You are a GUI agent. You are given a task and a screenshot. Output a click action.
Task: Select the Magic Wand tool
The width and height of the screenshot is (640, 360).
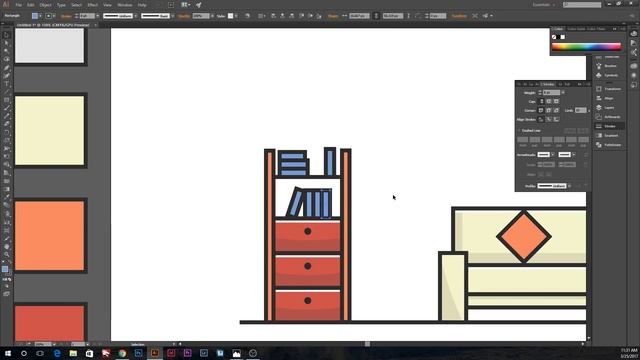(x=6, y=51)
